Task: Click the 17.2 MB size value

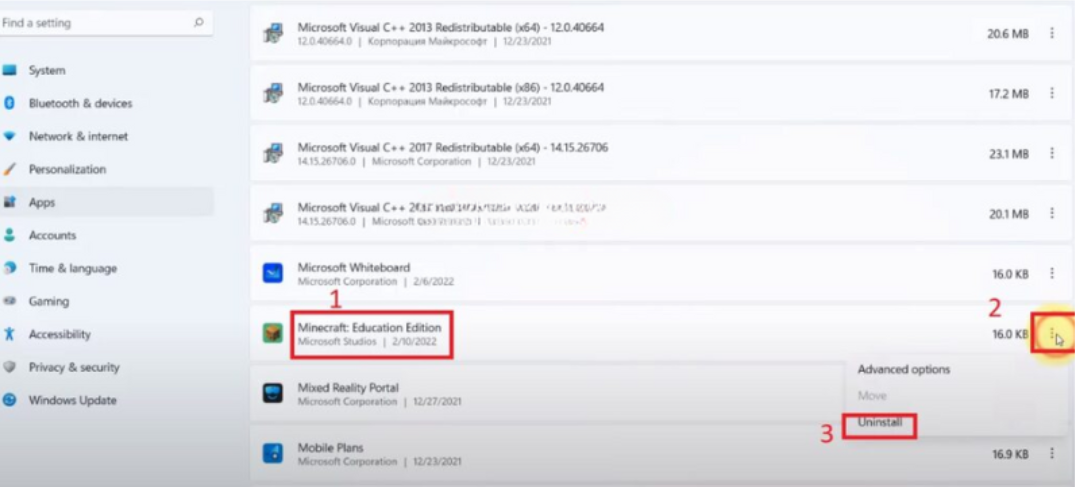Action: tap(1008, 94)
